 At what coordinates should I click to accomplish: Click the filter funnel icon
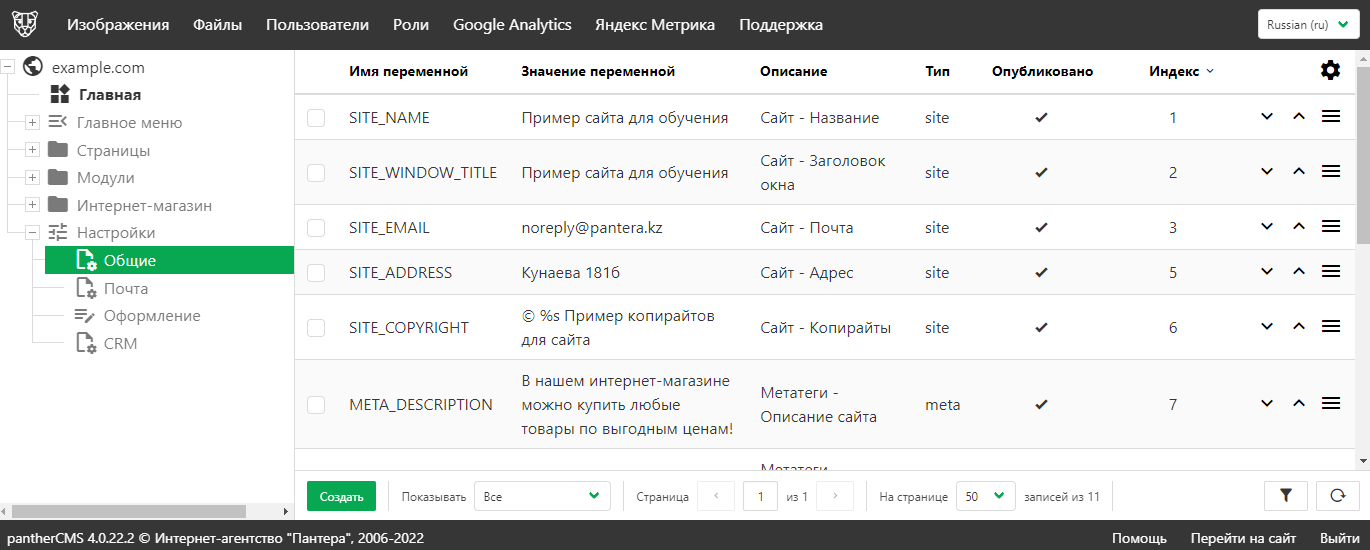(1286, 496)
